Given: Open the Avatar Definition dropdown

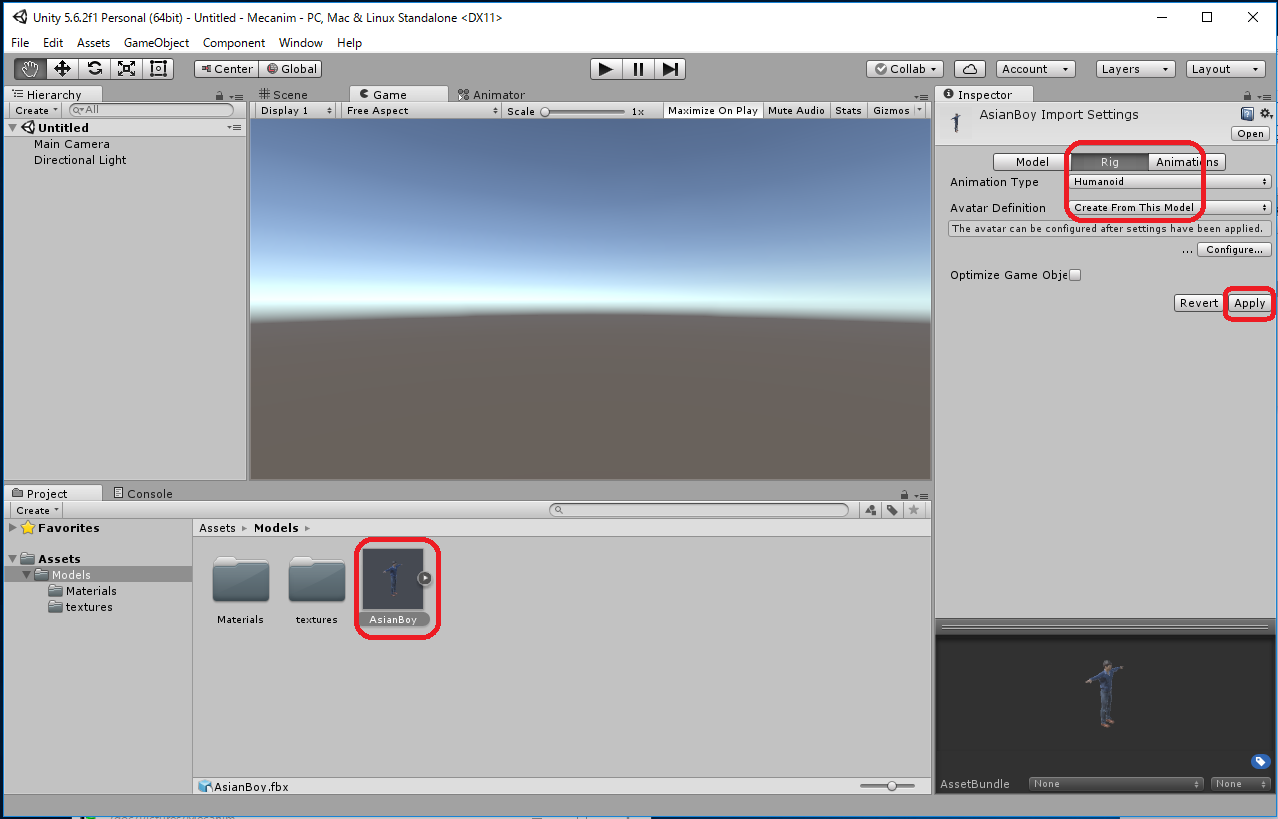Looking at the screenshot, I should 1169,208.
